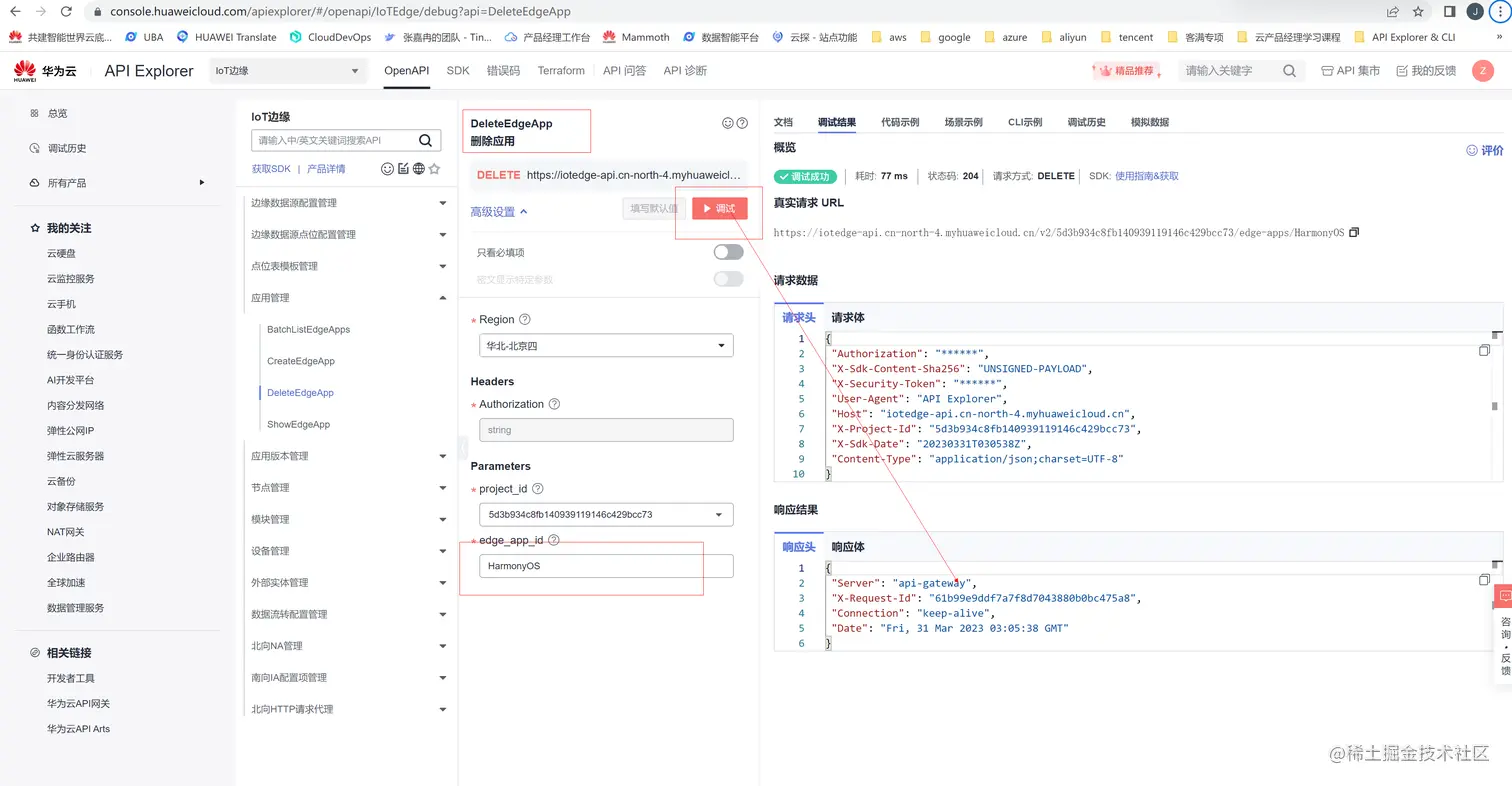Copy the response header JSON

(1484, 580)
